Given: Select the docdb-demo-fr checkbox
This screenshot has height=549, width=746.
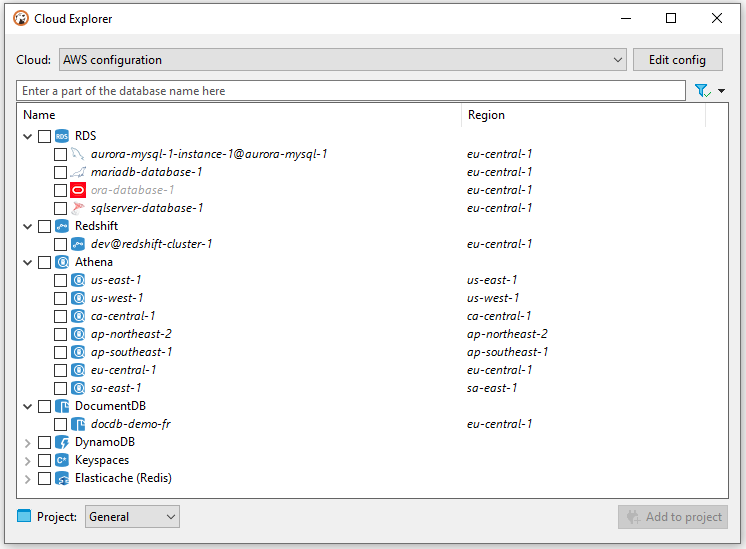Looking at the screenshot, I should [61, 424].
